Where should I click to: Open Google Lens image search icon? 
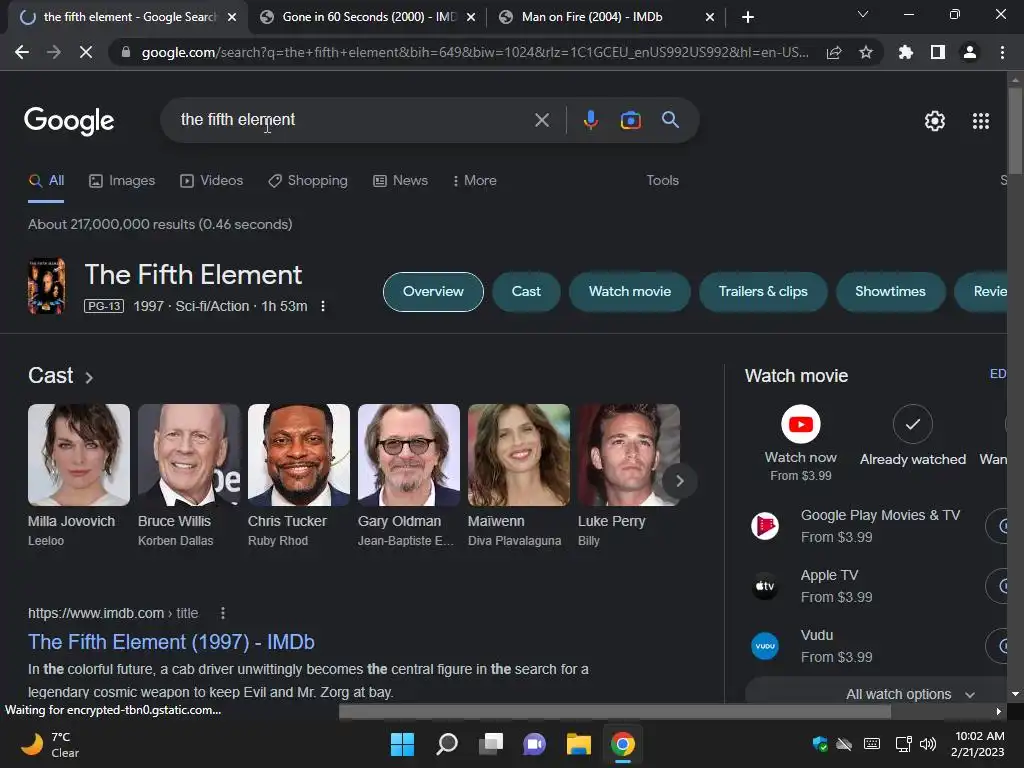point(630,120)
